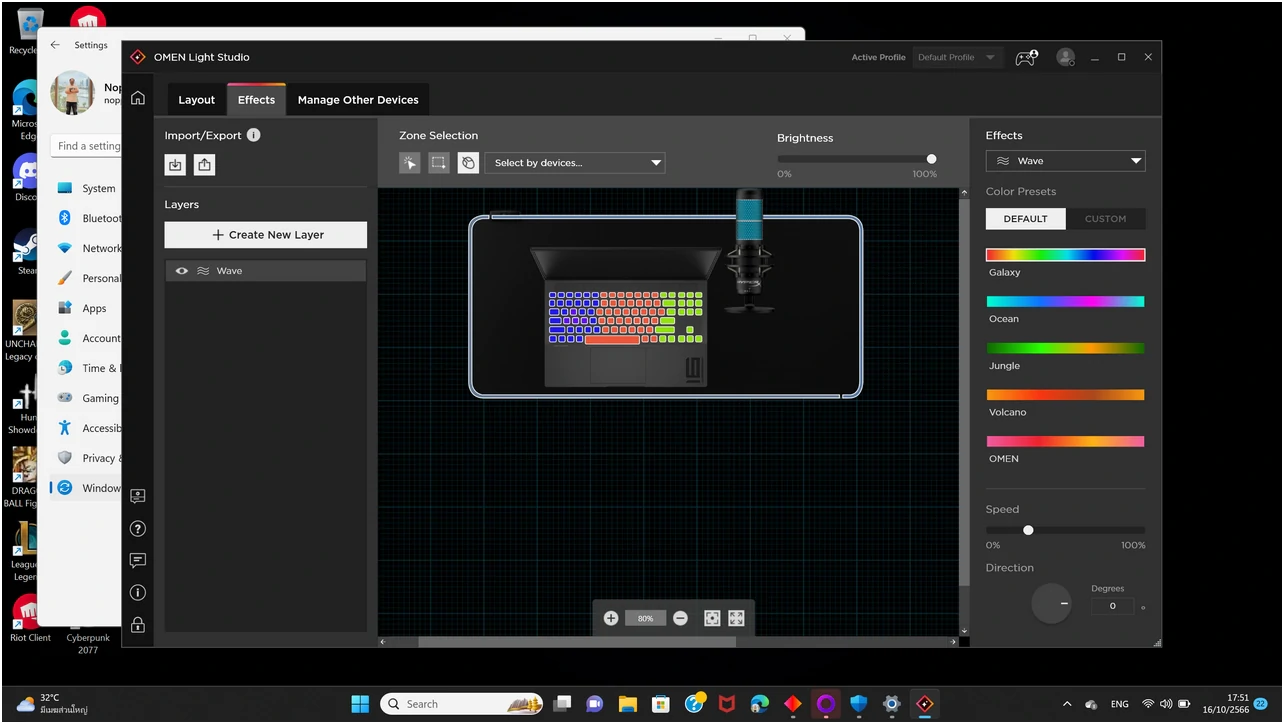Click the Export layers icon
This screenshot has width=1284, height=724.
point(204,165)
